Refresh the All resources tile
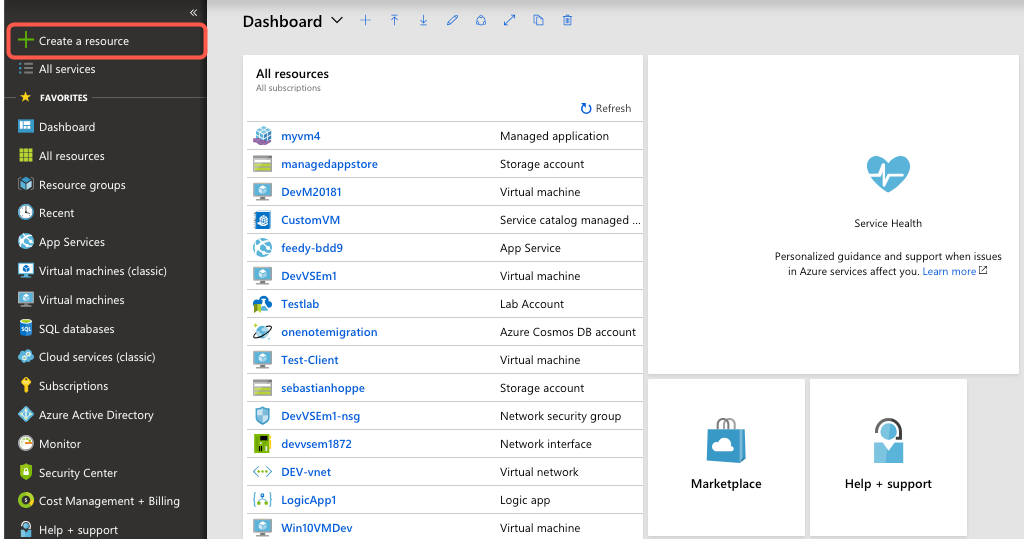The image size is (1024, 539). [x=605, y=108]
